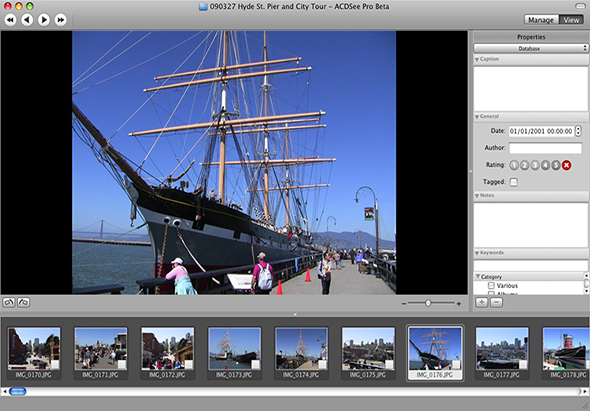
Task: Collapse the Category tree
Action: pos(478,276)
